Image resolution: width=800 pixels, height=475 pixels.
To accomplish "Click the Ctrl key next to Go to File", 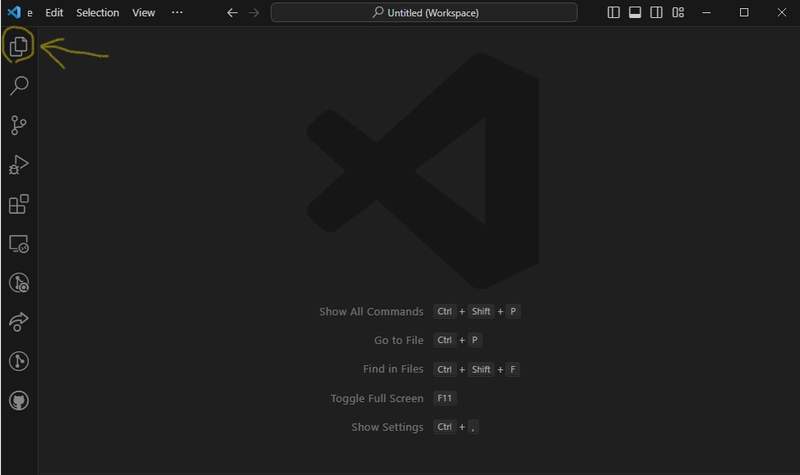I will [x=444, y=340].
